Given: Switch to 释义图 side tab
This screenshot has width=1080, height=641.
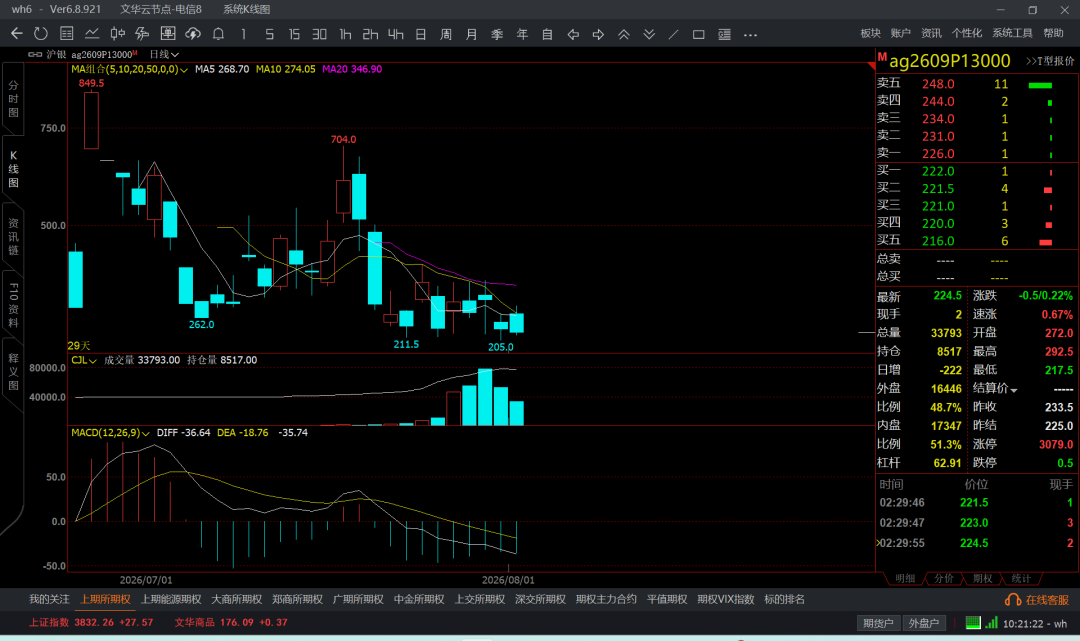Looking at the screenshot, I should tap(13, 371).
